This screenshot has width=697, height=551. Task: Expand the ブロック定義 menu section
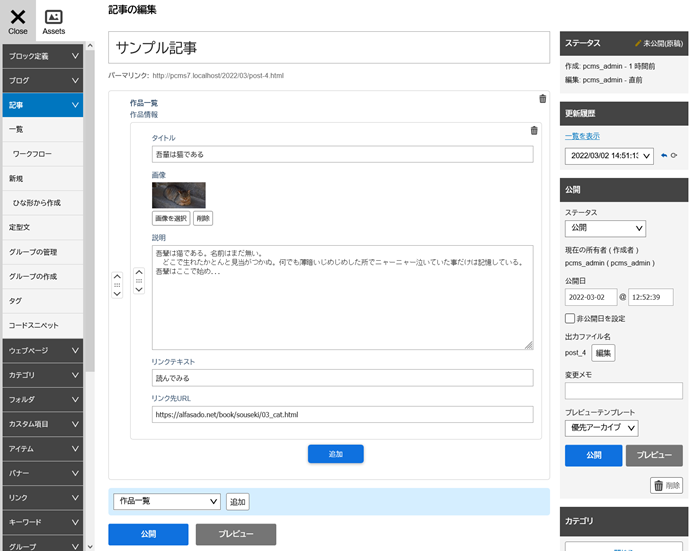coord(43,56)
